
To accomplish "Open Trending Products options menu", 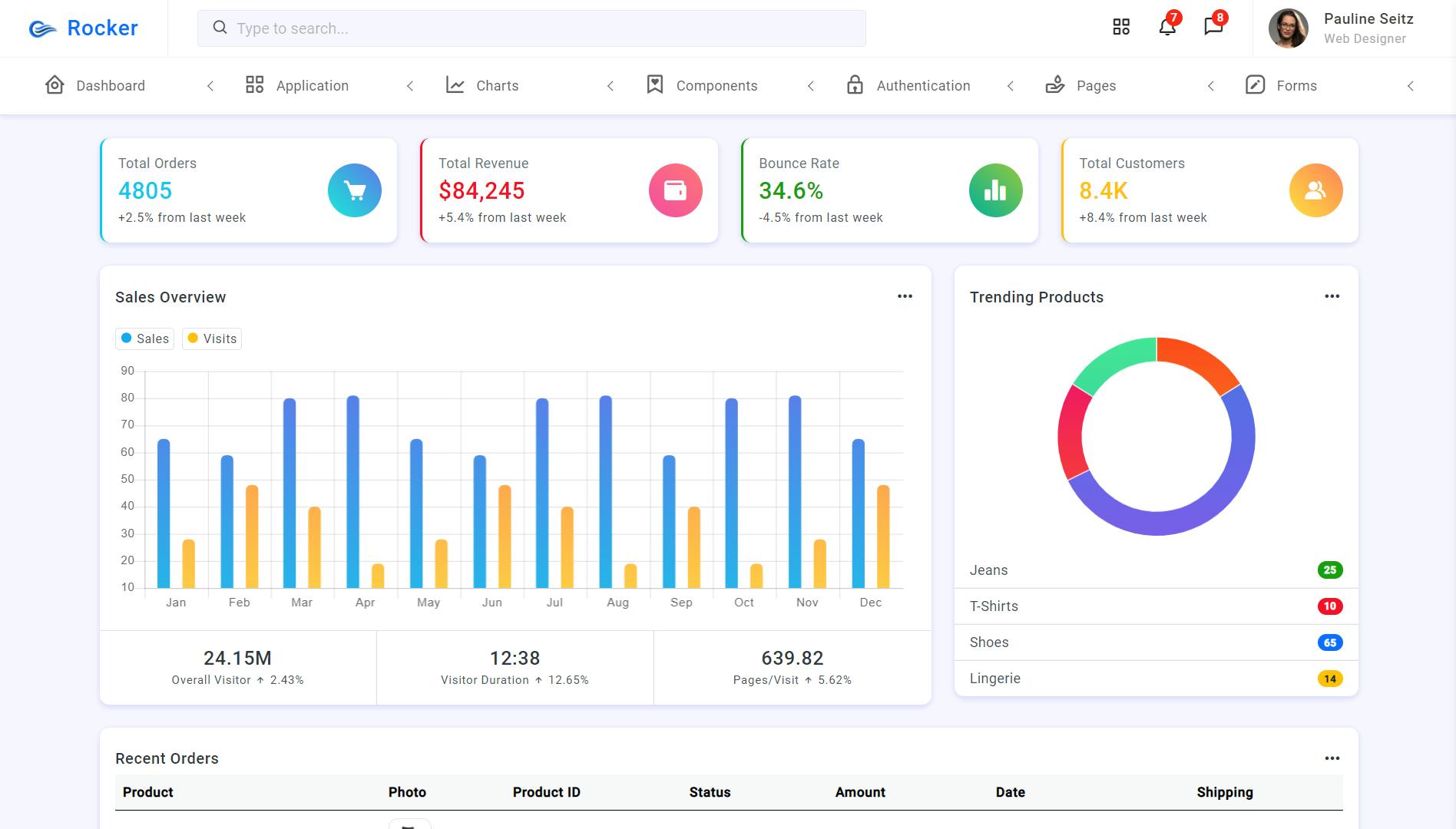I will click(1332, 296).
